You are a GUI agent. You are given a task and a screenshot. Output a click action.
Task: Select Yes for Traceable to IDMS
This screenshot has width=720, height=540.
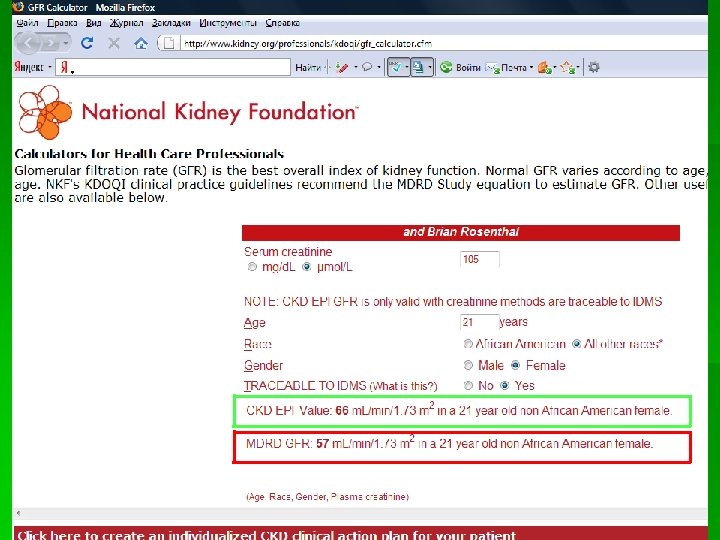click(505, 386)
